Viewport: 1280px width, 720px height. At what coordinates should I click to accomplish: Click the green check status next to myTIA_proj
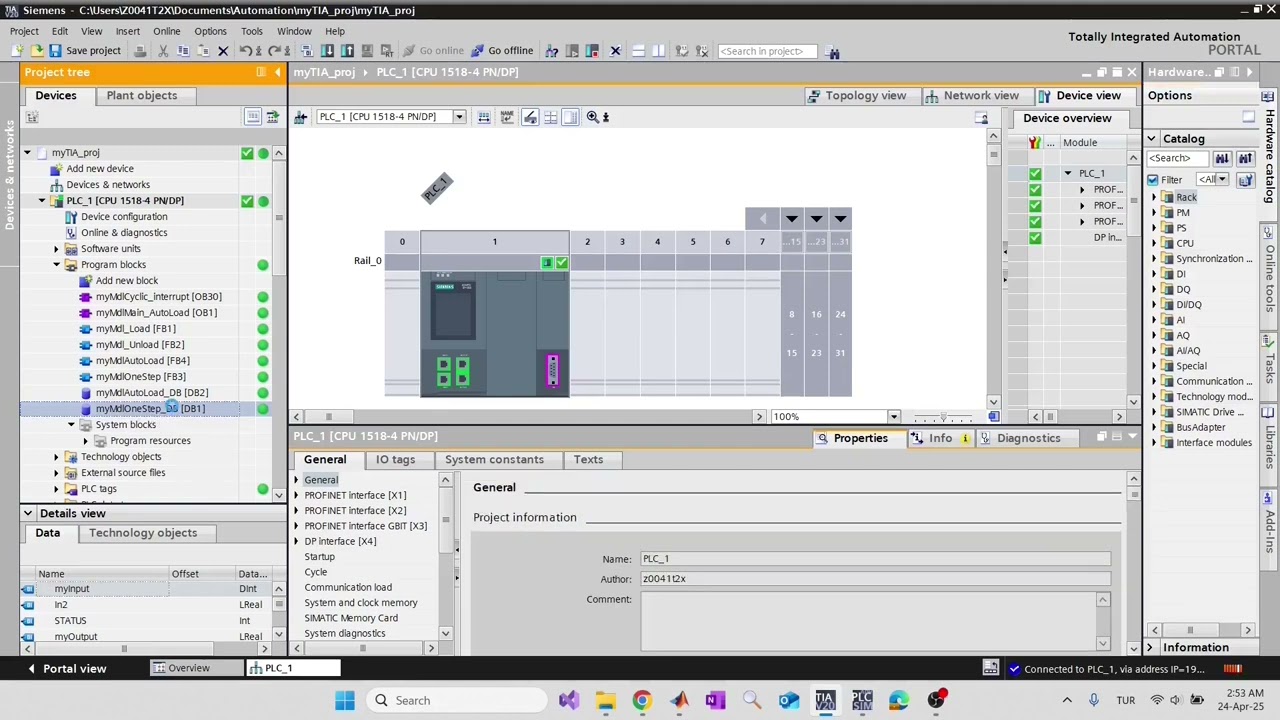tap(247, 153)
